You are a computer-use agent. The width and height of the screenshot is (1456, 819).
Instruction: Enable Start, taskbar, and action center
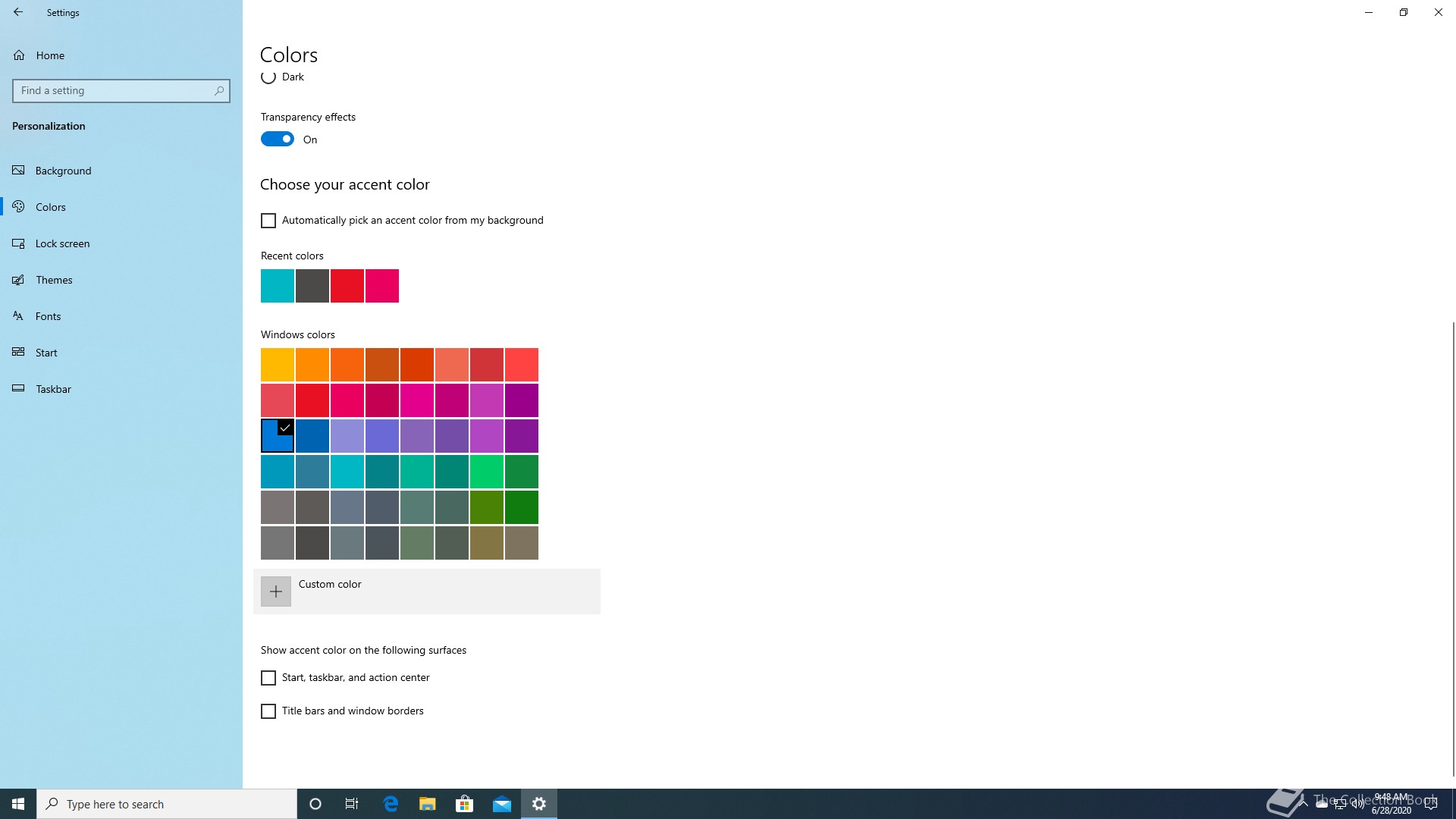coord(268,678)
